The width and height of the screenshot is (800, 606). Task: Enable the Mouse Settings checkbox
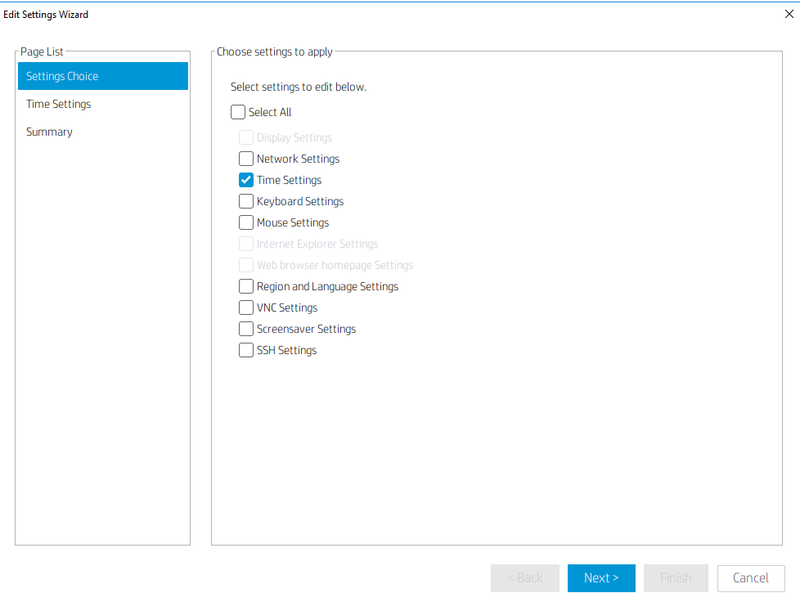click(246, 223)
